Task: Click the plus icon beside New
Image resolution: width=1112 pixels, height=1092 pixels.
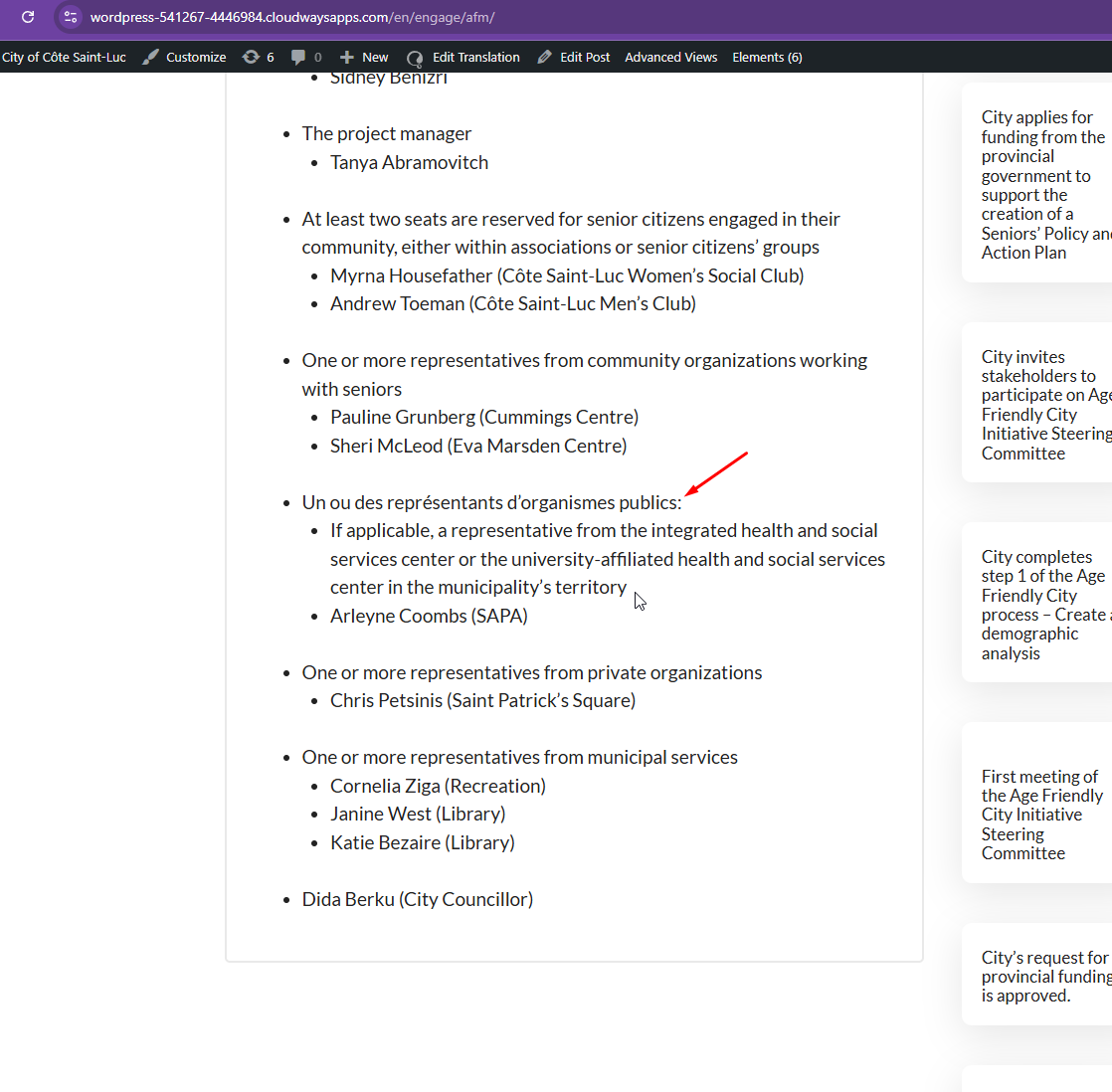Action: tap(347, 58)
